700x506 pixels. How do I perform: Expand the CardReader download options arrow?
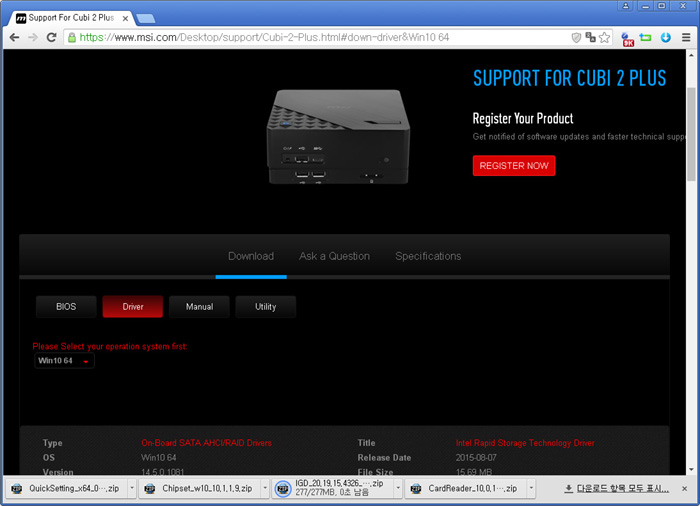(531, 489)
